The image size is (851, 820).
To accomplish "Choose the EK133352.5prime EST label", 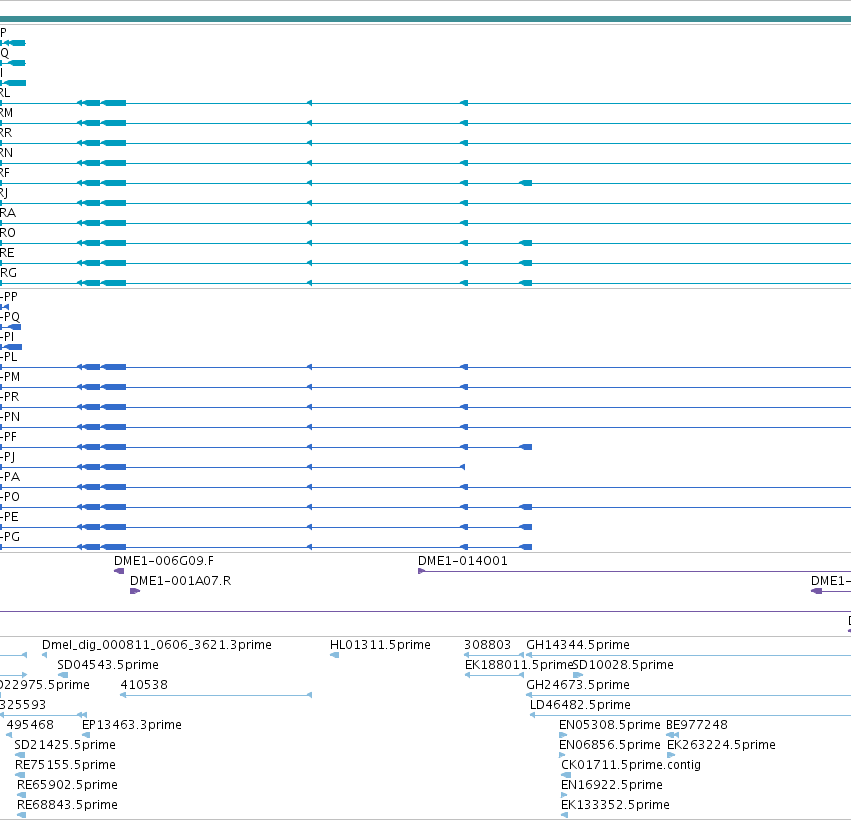I will coord(615,805).
